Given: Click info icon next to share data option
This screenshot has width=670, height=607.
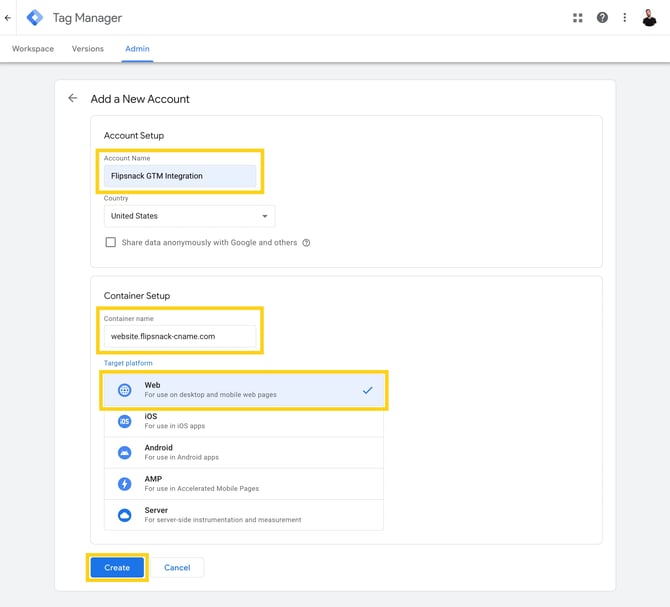Looking at the screenshot, I should click(x=306, y=243).
